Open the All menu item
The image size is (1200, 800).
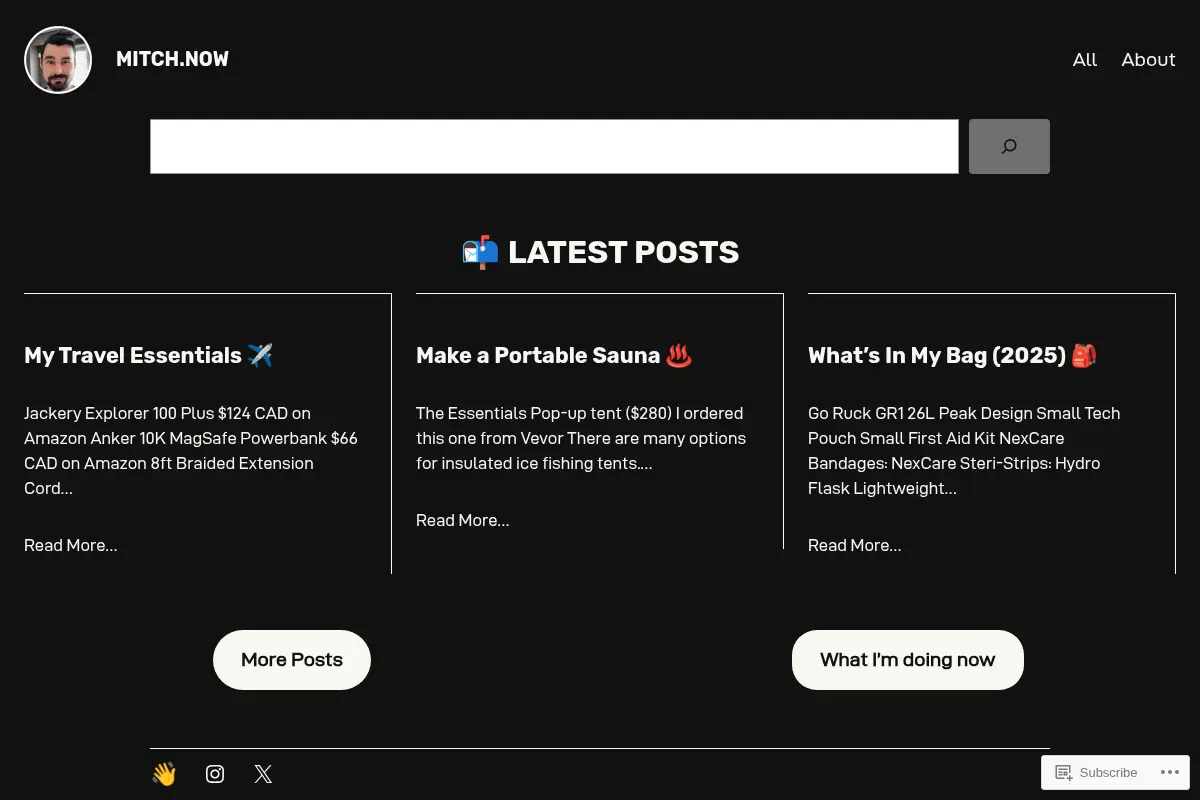point(1085,59)
